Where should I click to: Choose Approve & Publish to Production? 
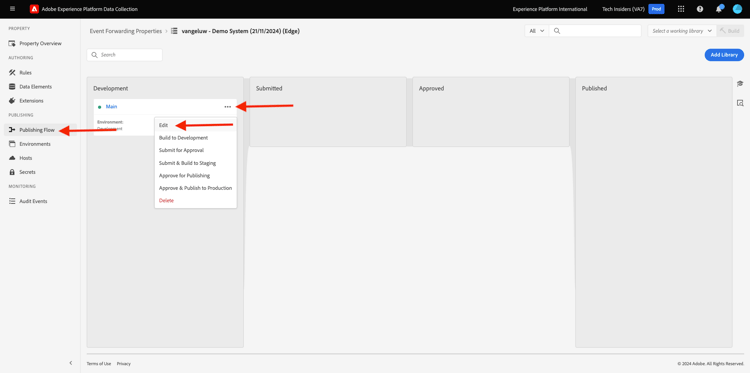tap(195, 188)
